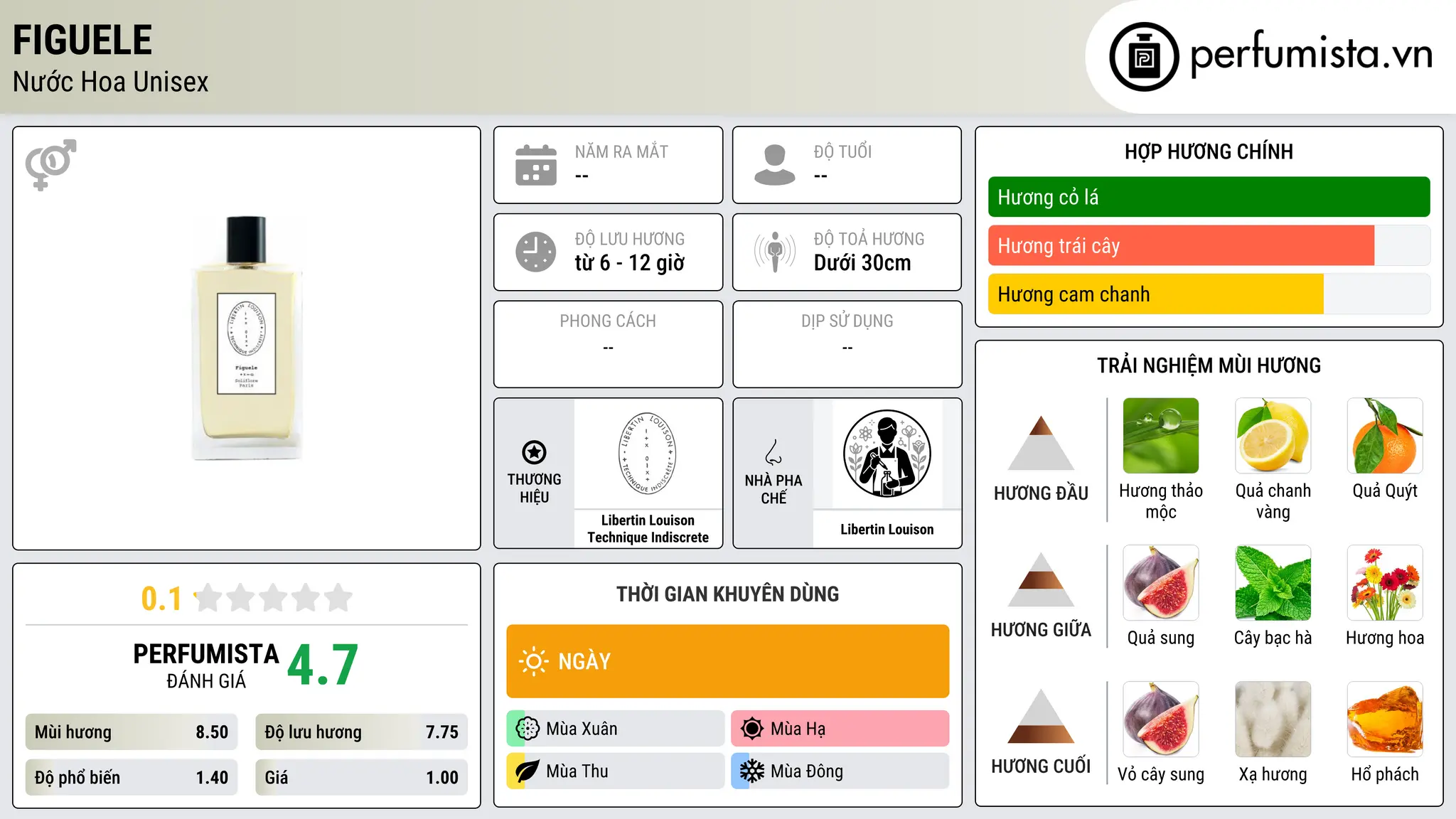Select the Quả chanh vàng lemon image

[1273, 436]
